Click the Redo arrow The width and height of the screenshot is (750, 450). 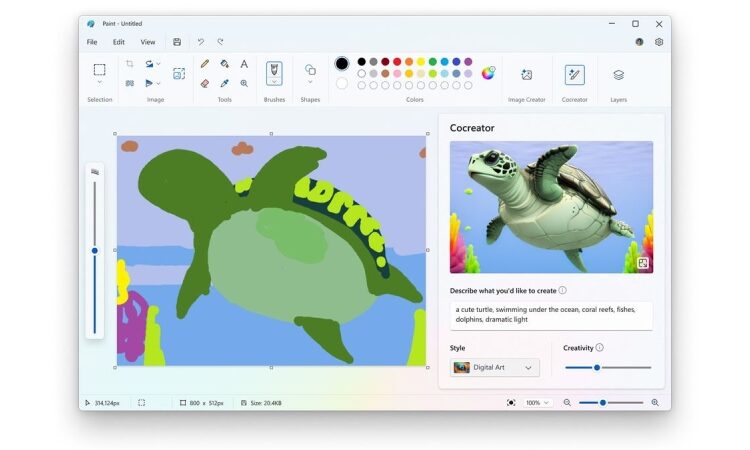pyautogui.click(x=220, y=42)
